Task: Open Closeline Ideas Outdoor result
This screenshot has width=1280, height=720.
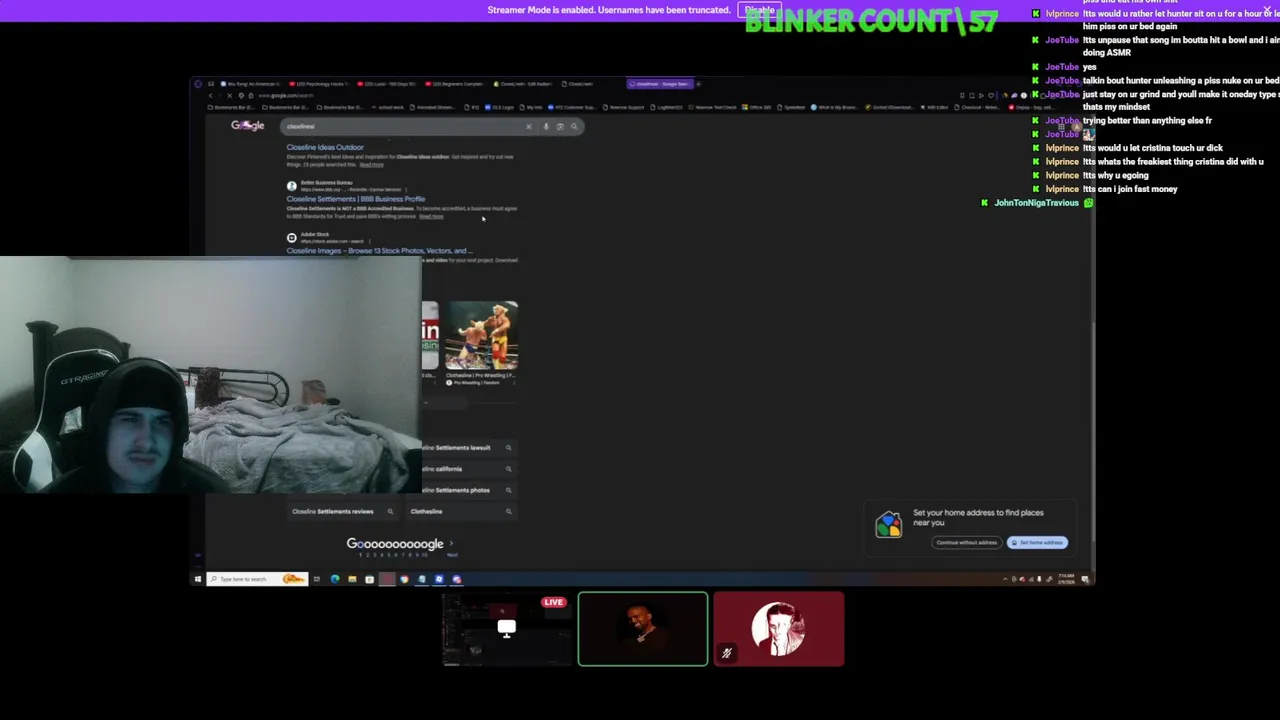Action: click(325, 147)
